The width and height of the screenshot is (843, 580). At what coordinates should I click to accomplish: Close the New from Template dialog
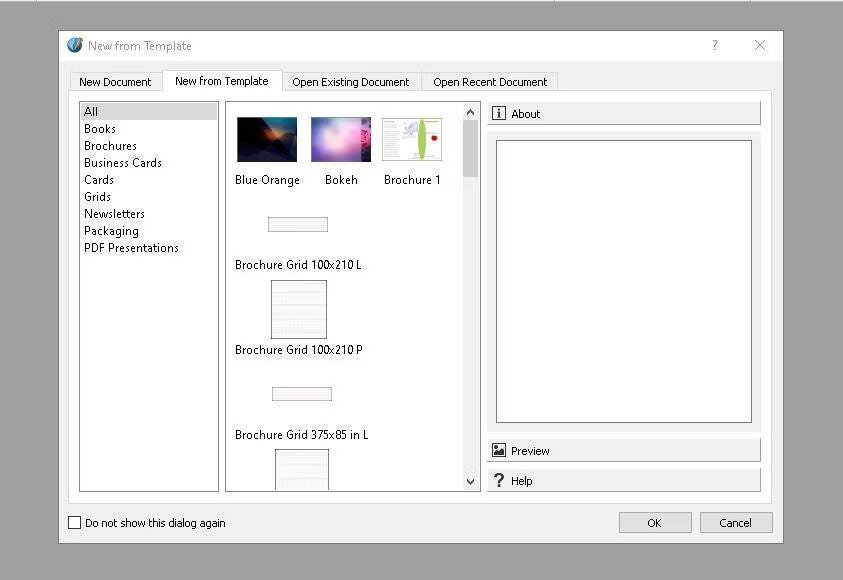click(x=760, y=45)
